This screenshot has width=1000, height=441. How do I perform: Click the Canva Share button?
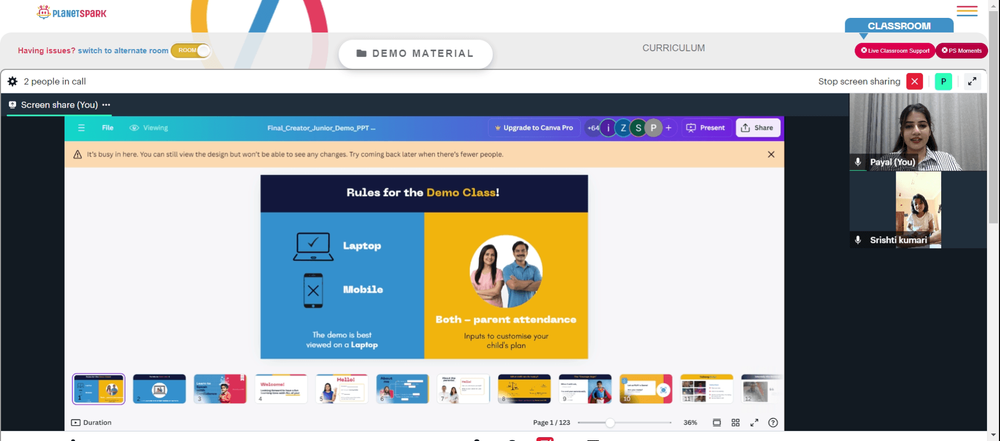[758, 128]
